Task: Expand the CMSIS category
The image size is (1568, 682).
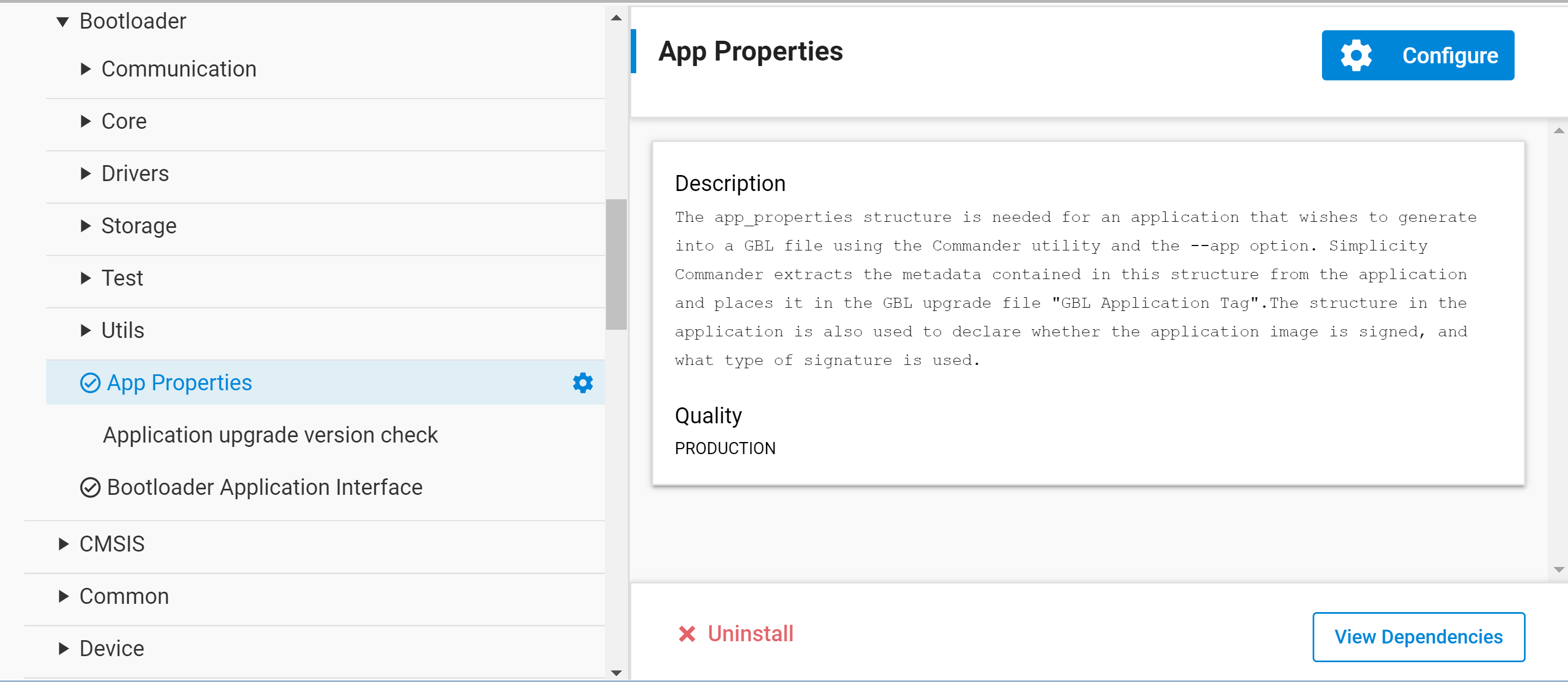Action: 63,543
